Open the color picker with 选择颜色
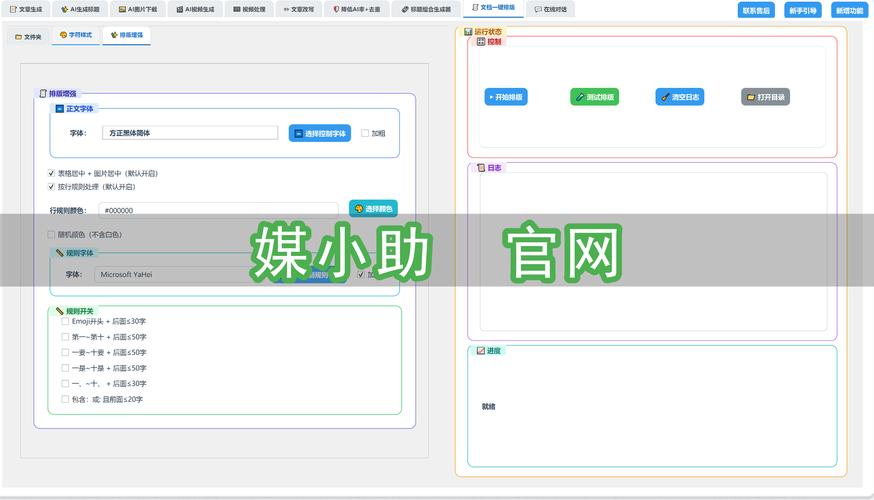The image size is (874, 500). click(373, 209)
